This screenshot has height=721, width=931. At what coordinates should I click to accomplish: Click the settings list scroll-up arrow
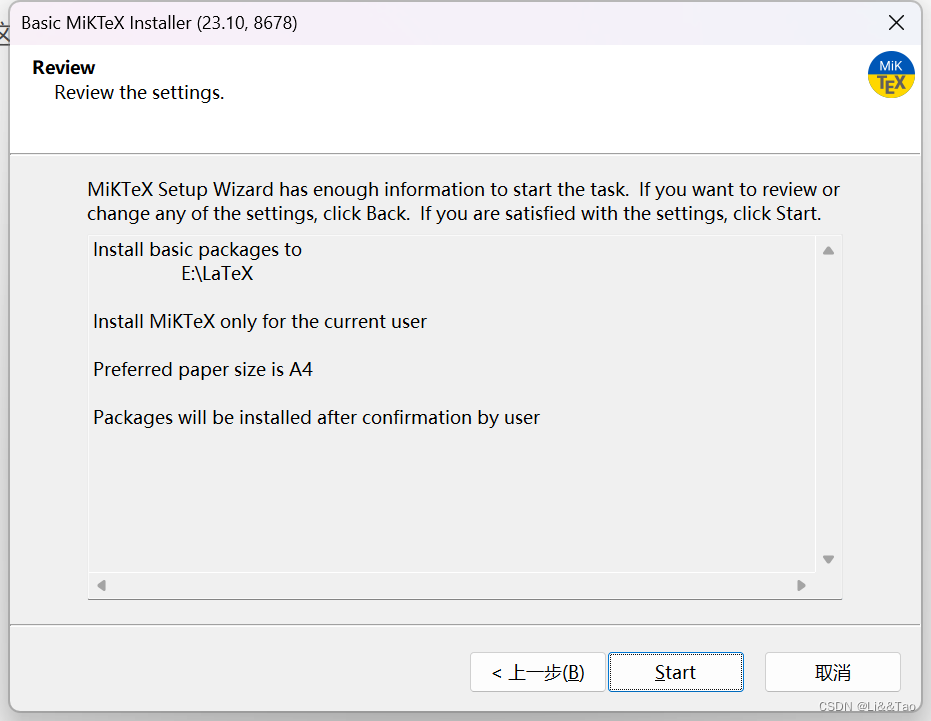pyautogui.click(x=828, y=251)
